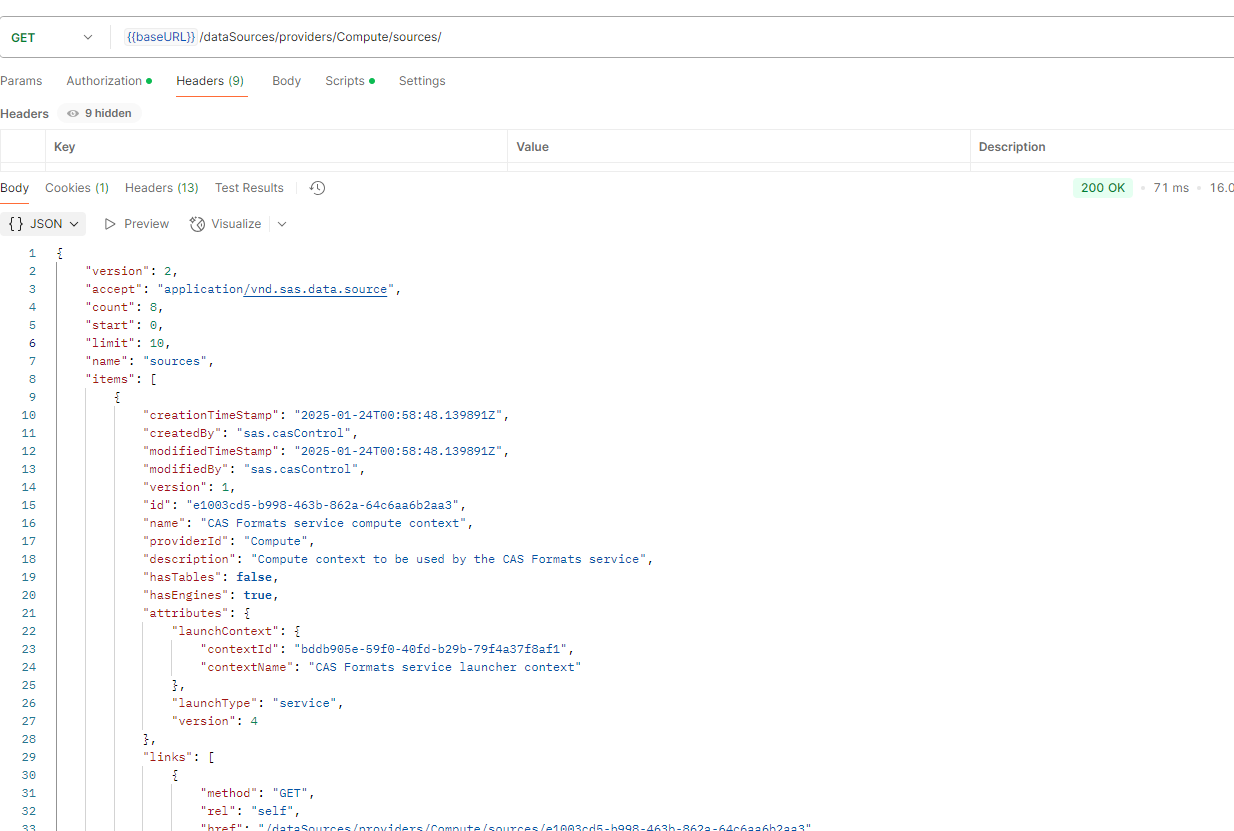Viewport: 1234px width, 831px height.
Task: View the Test Results tab
Action: pos(248,187)
